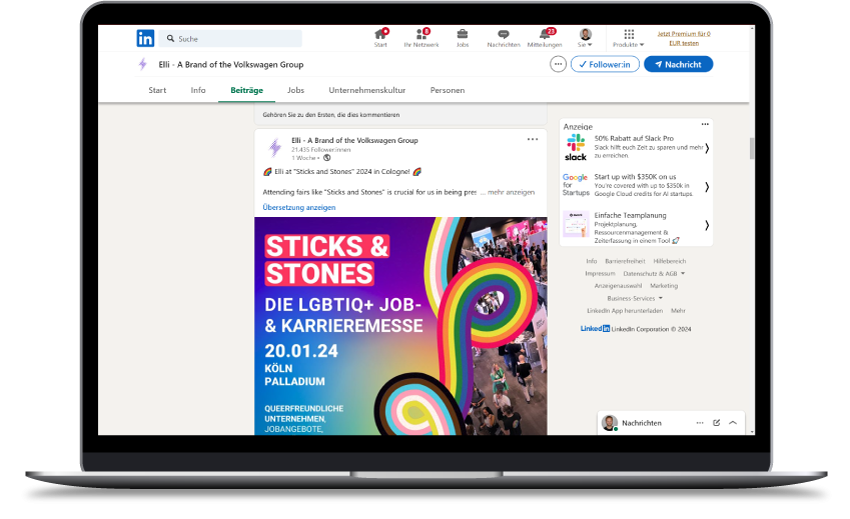Click into the Suche search field
The width and height of the screenshot is (850, 519).
(230, 39)
